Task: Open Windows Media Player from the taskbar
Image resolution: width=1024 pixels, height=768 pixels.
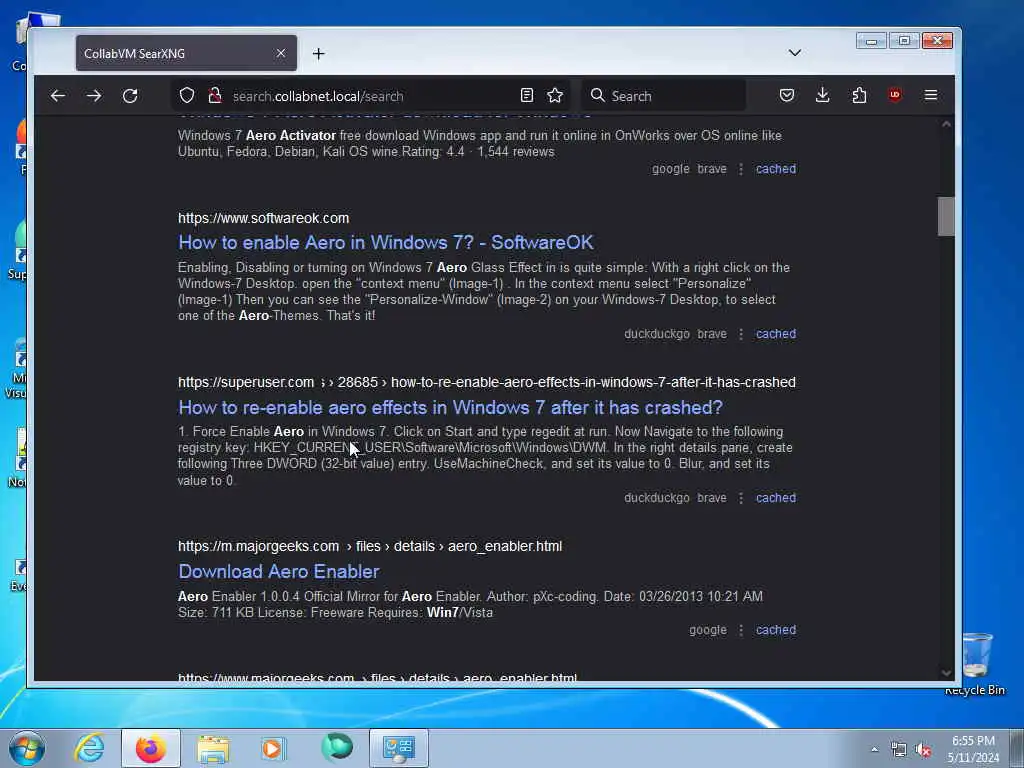Action: (x=273, y=748)
